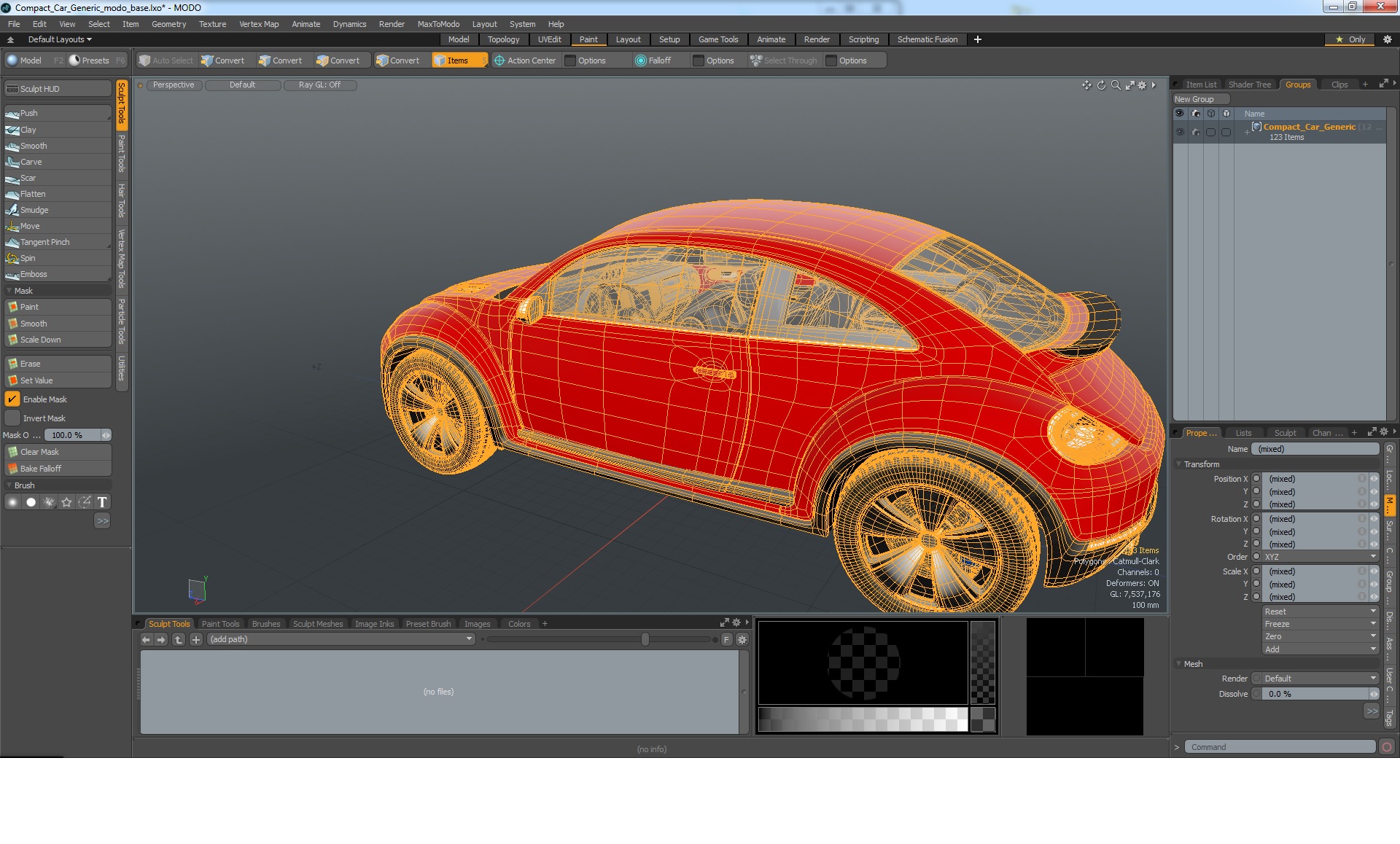Activate the Smudge tool
Screen dimensions: 1400x844
pos(58,210)
